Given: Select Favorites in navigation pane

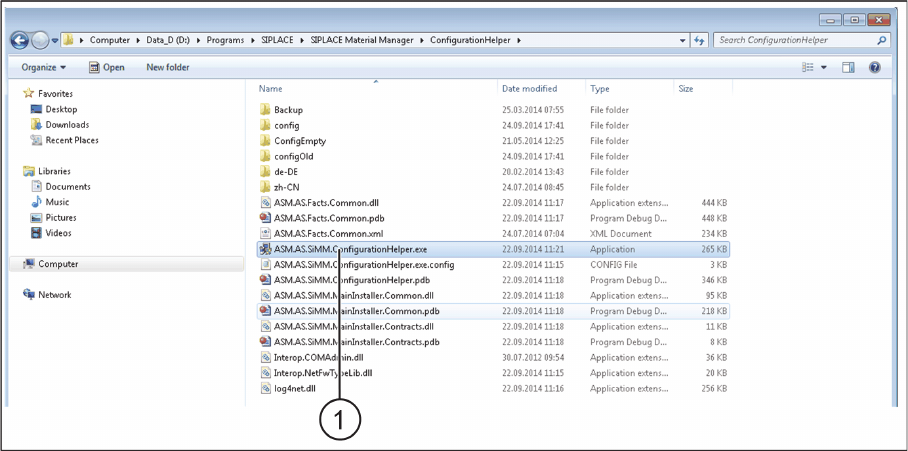Looking at the screenshot, I should [x=49, y=94].
